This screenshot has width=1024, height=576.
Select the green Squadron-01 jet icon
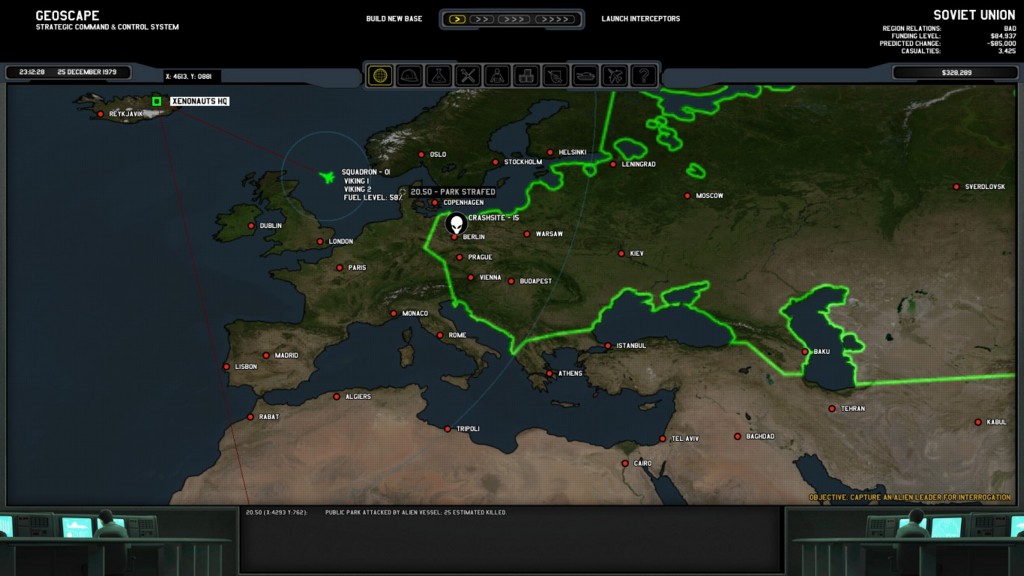(327, 177)
